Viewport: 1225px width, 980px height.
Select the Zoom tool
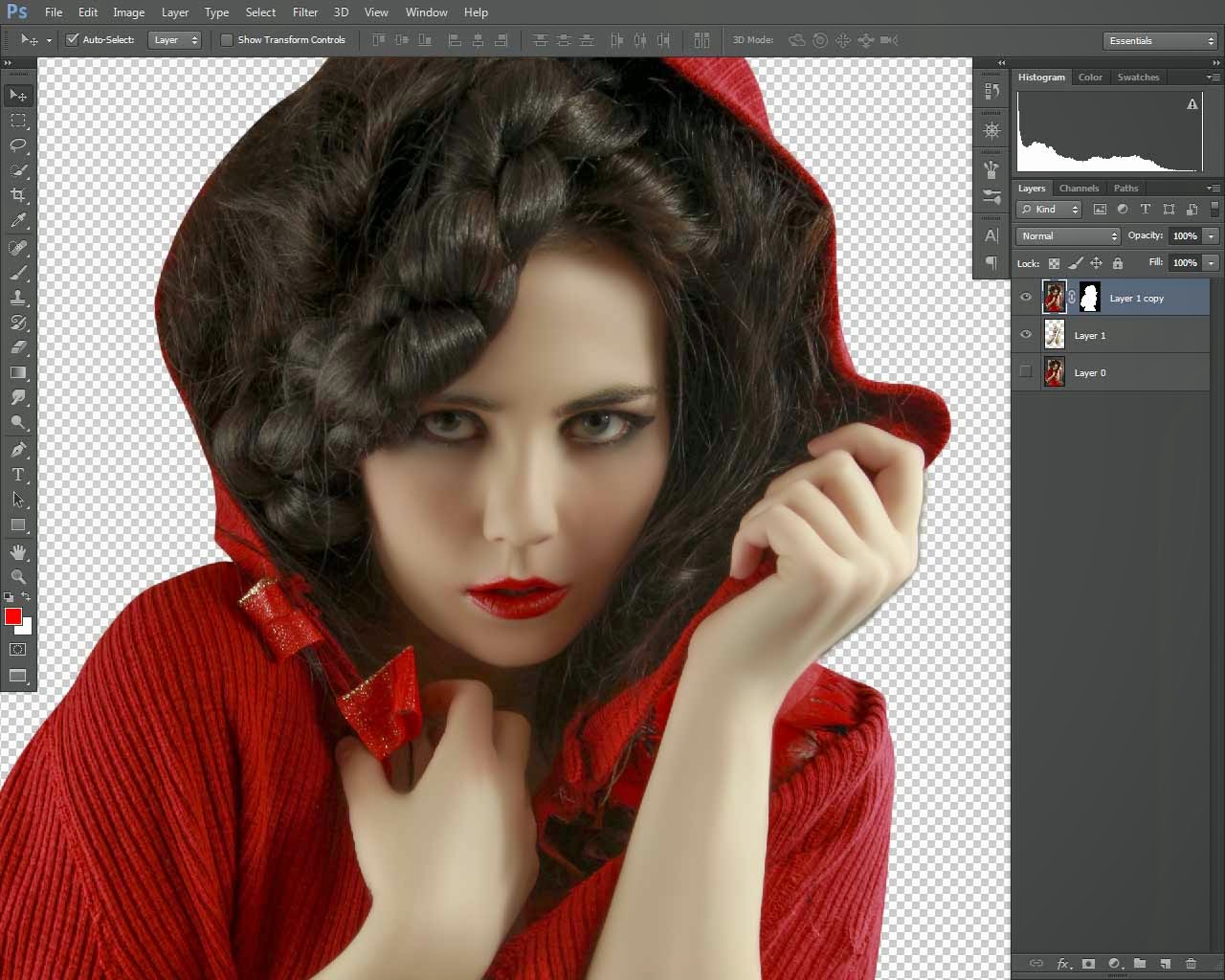tap(18, 577)
